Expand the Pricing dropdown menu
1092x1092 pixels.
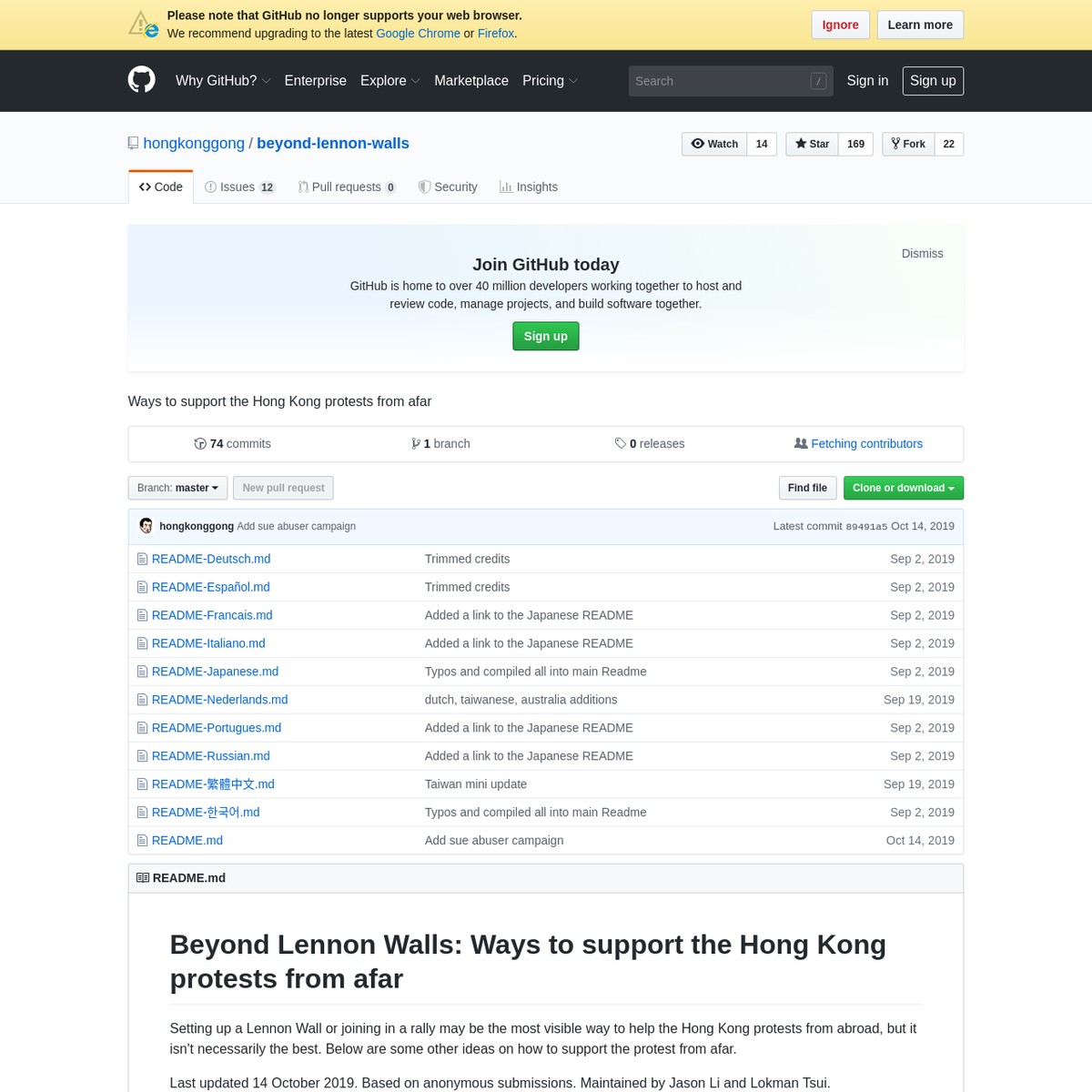pyautogui.click(x=550, y=80)
